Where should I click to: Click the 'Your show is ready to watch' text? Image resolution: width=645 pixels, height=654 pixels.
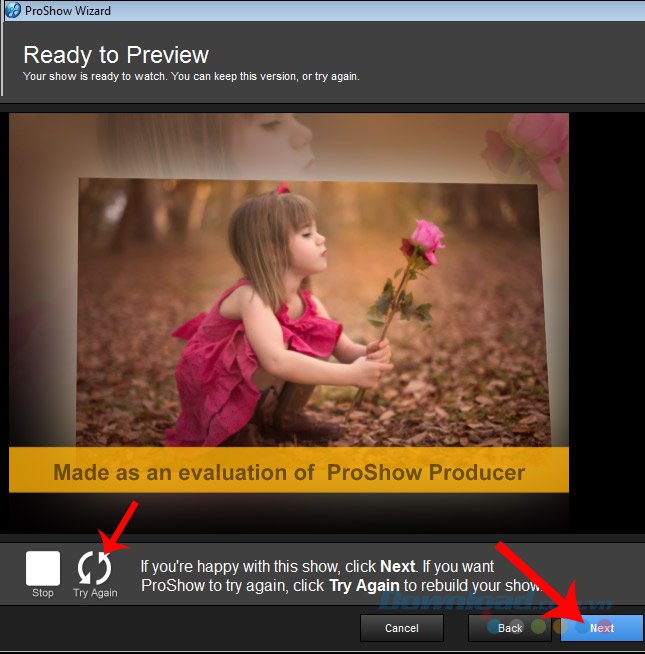pyautogui.click(x=191, y=76)
